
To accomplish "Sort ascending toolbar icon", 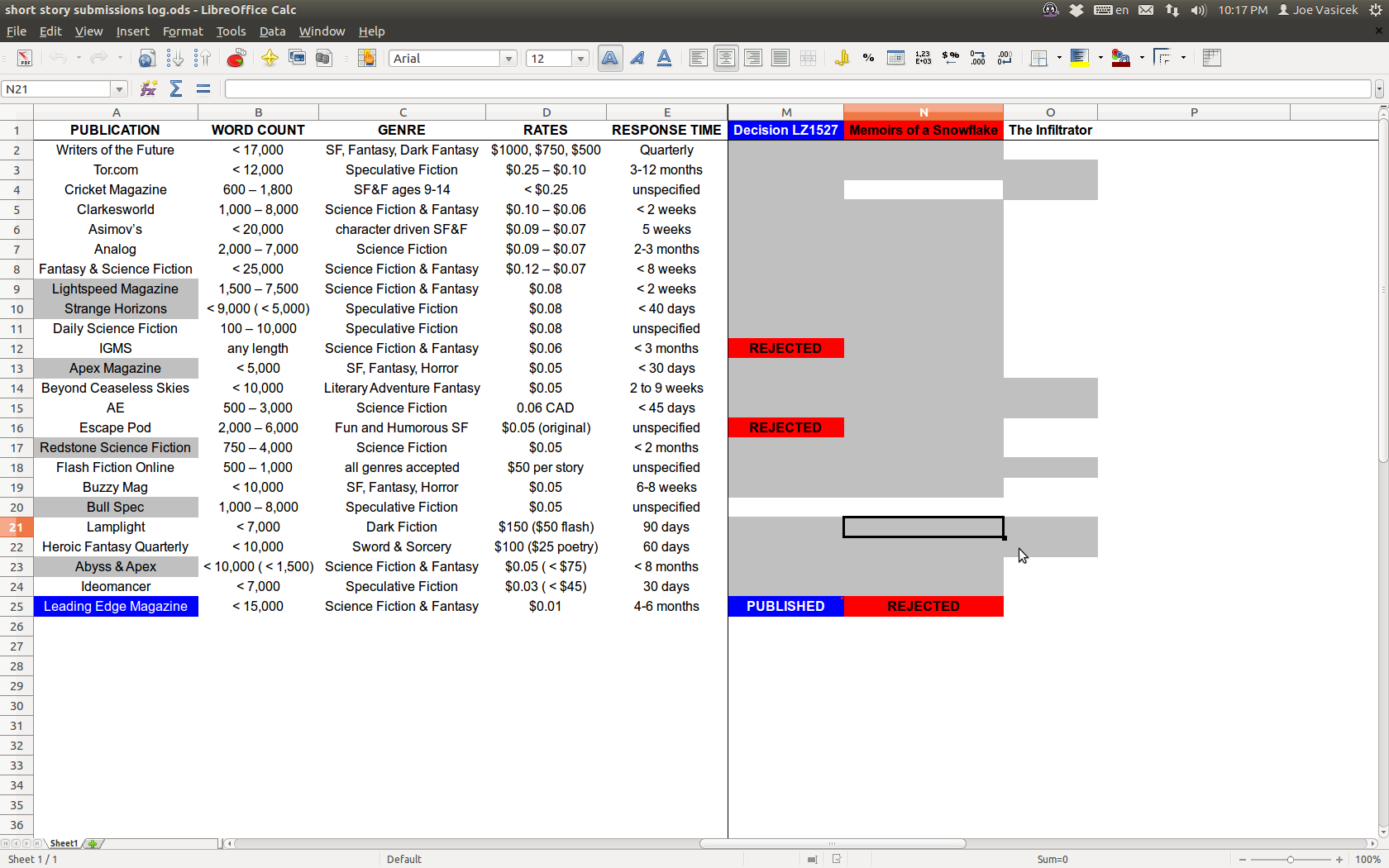I will (174, 58).
